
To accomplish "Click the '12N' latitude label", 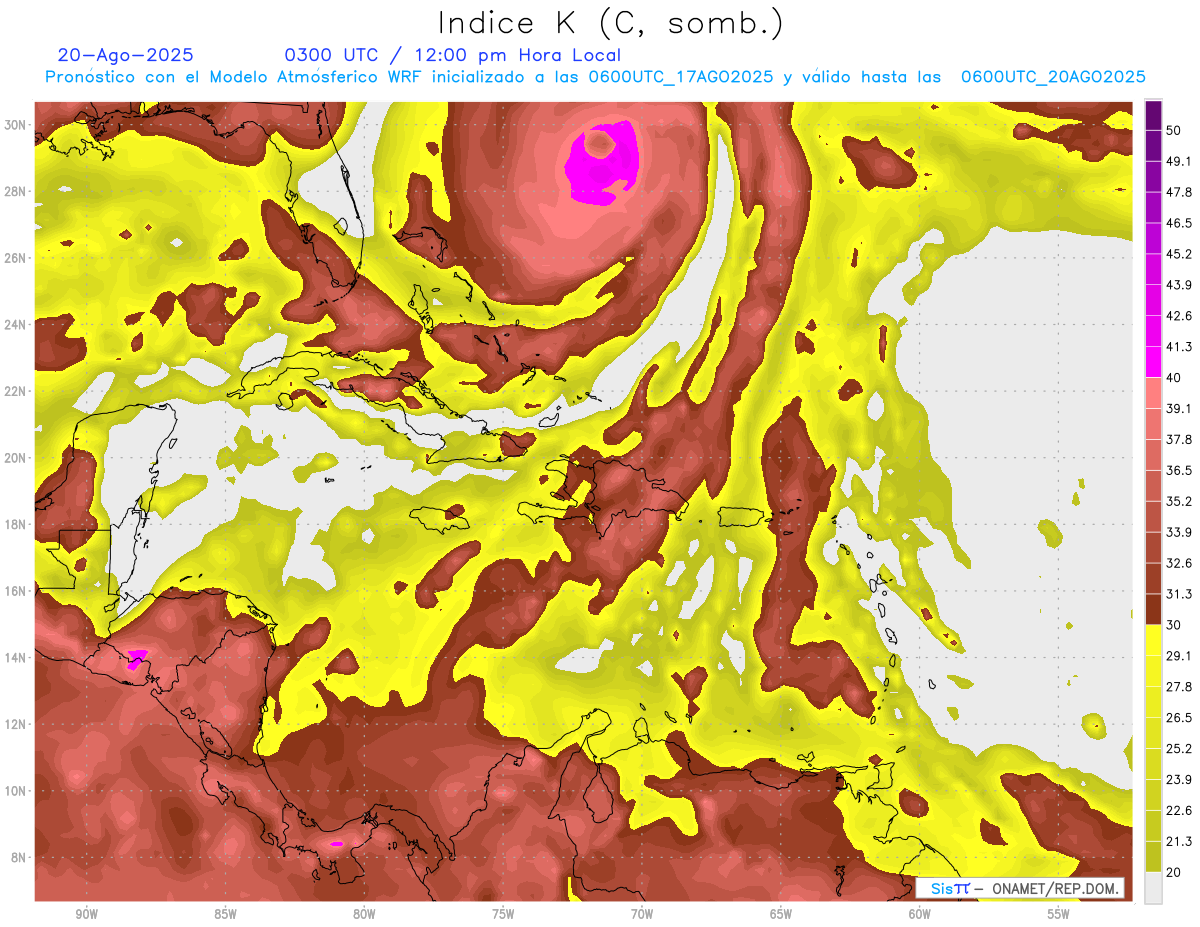I will (x=15, y=724).
